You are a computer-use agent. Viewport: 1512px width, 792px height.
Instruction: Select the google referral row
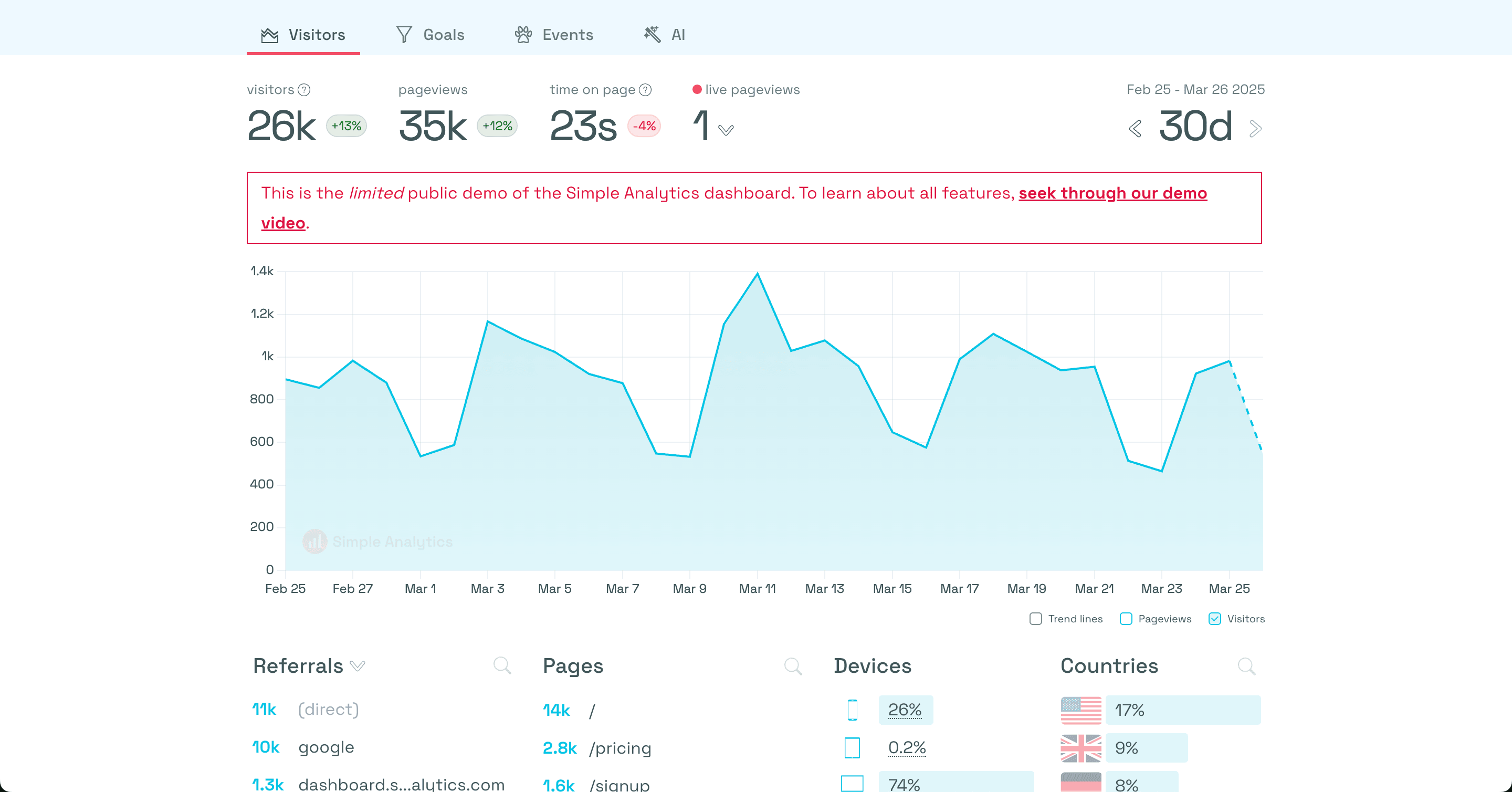click(382, 747)
